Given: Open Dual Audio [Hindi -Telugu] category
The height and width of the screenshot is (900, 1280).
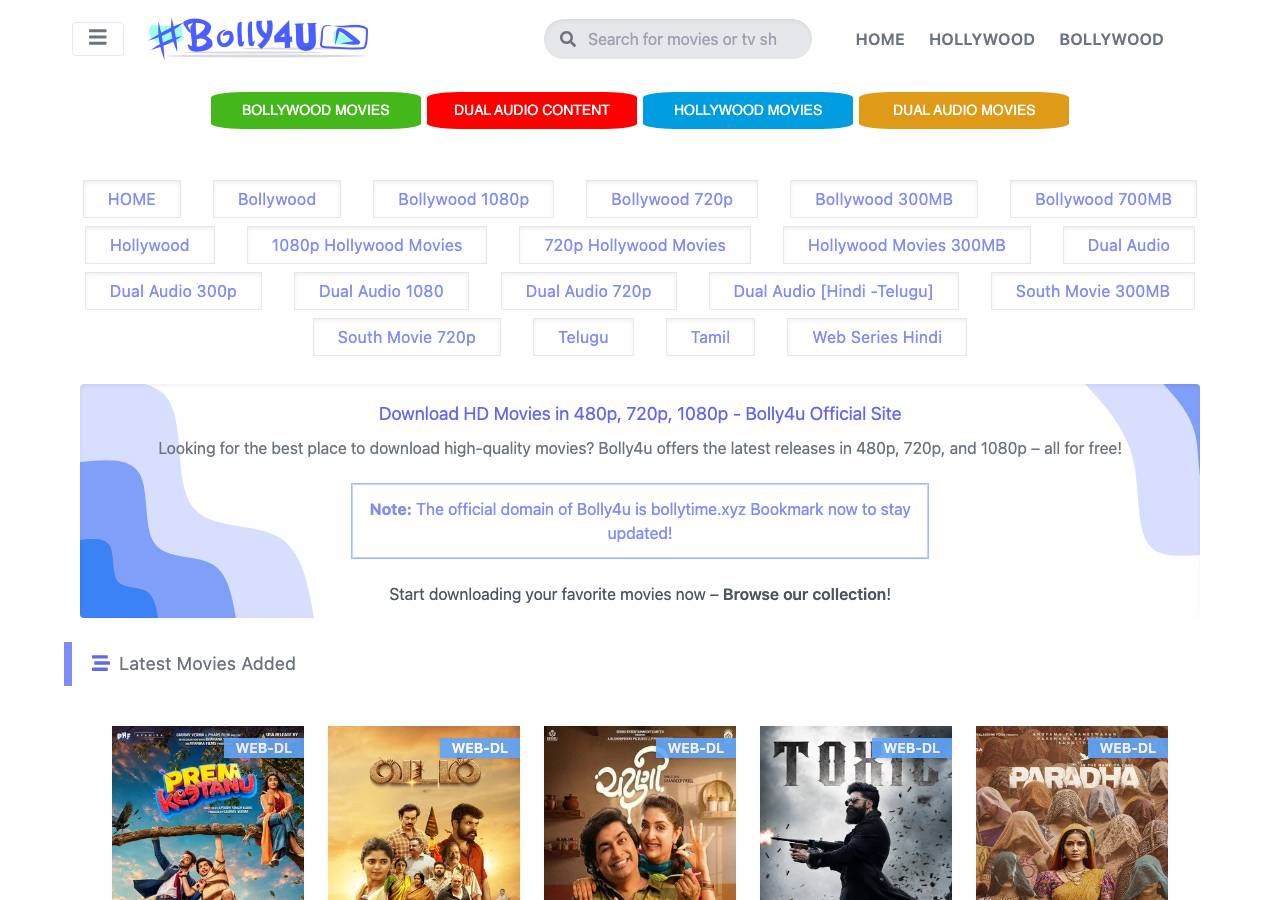Looking at the screenshot, I should click(x=834, y=291).
